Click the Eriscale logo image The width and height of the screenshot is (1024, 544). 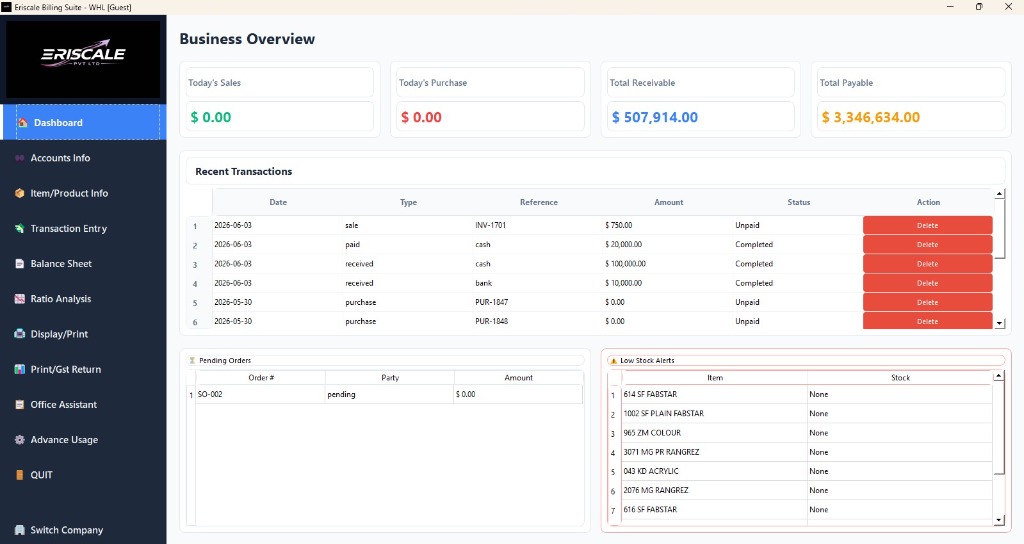[x=83, y=59]
